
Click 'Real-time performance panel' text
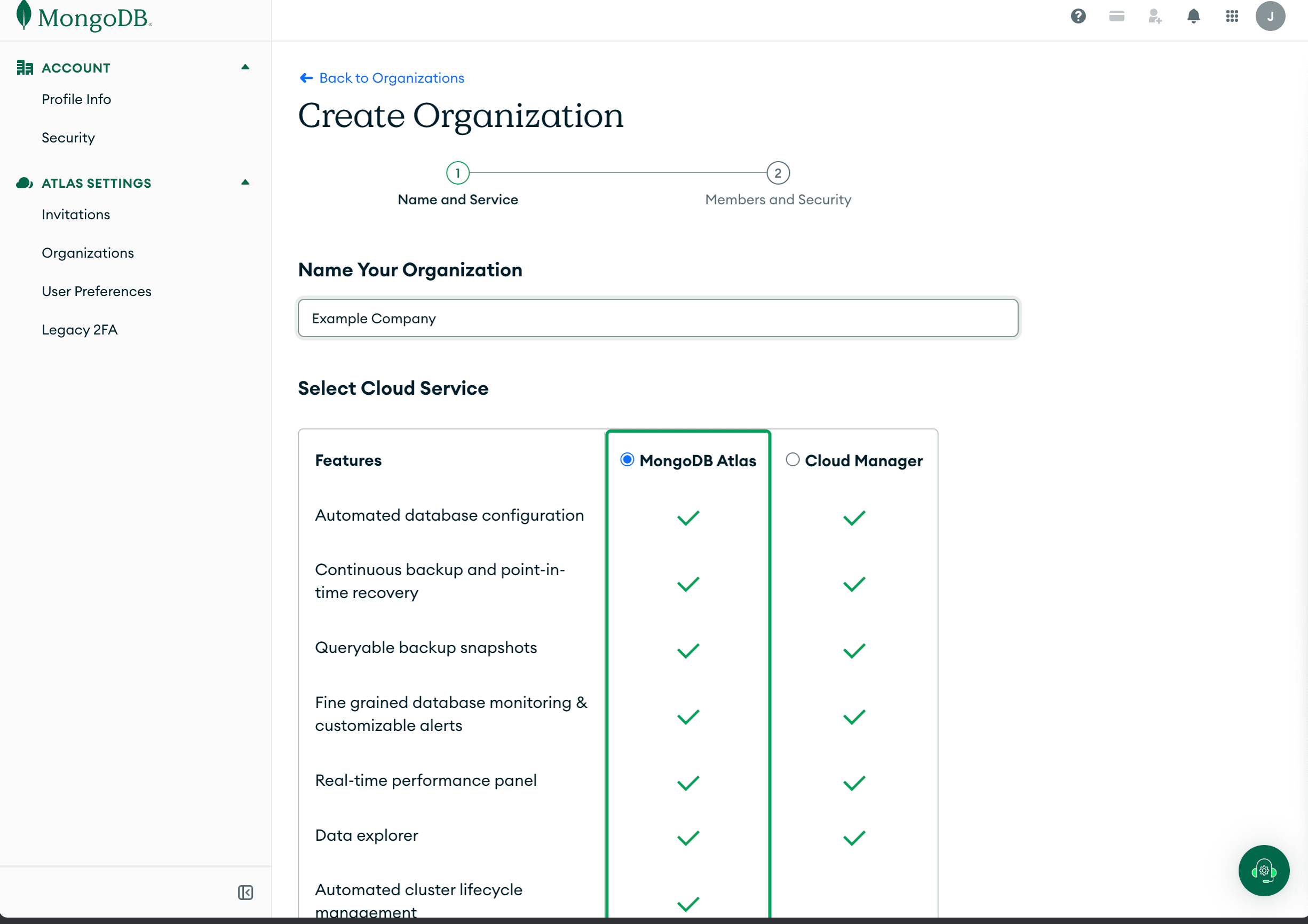426,781
